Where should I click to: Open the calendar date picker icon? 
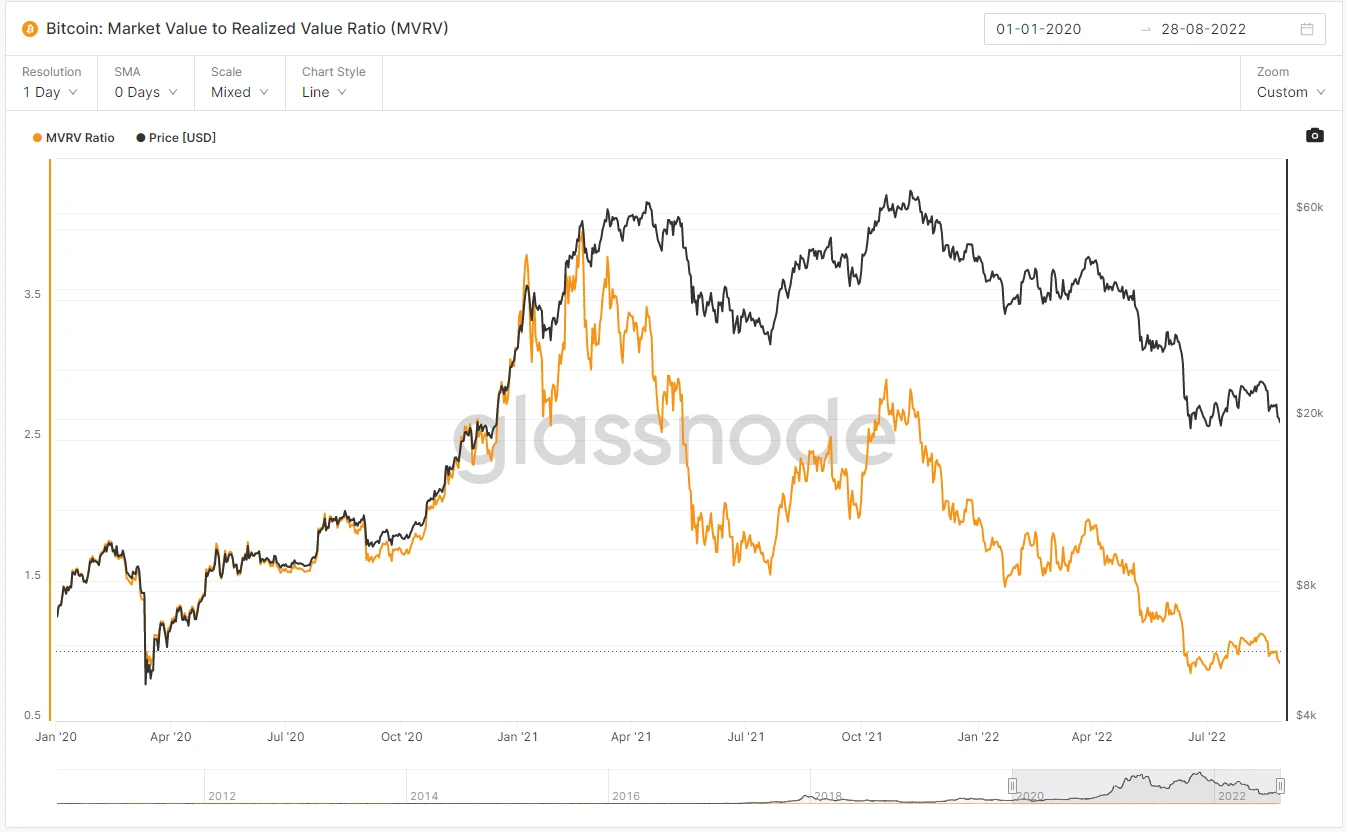[1306, 29]
